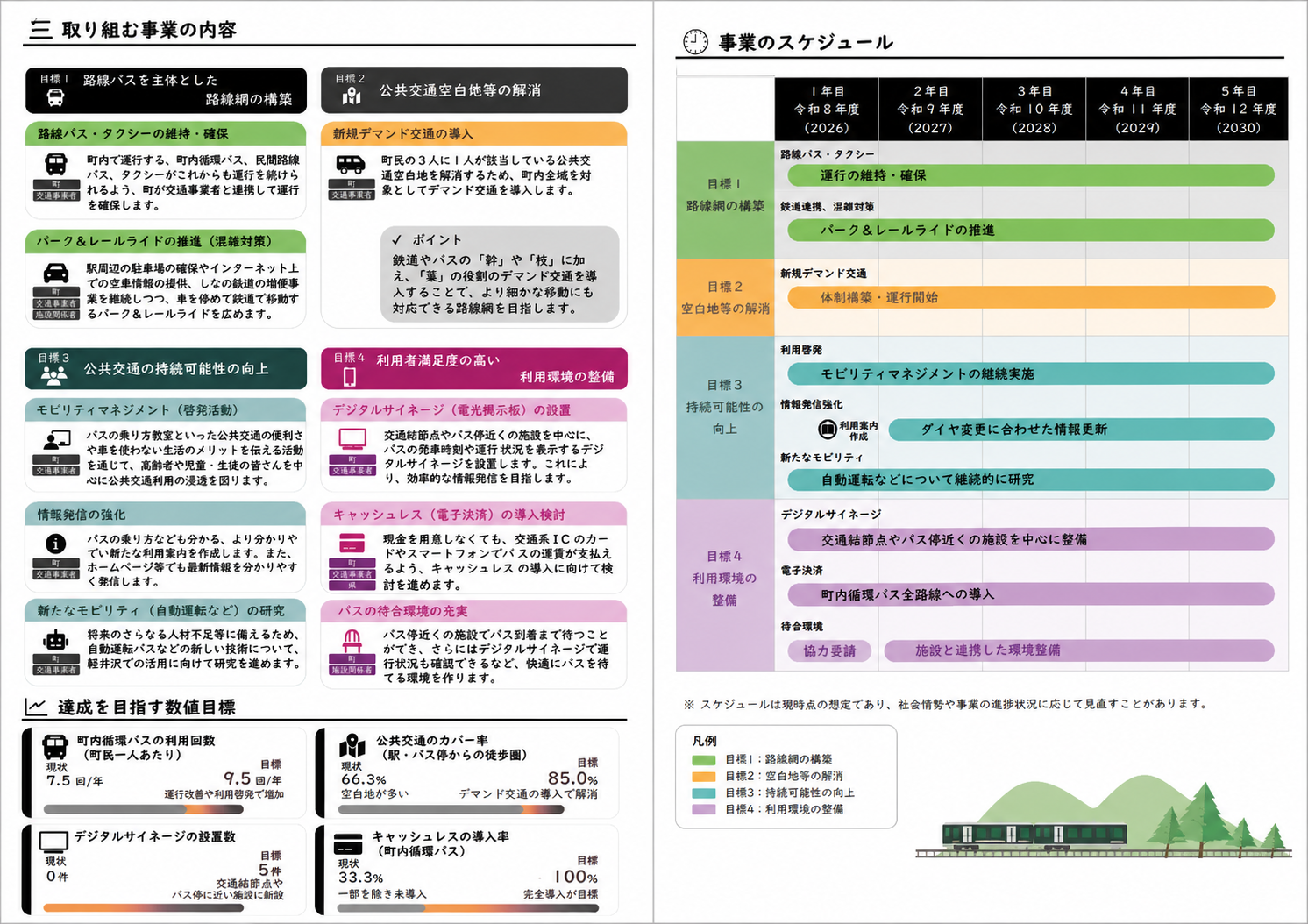Image resolution: width=1308 pixels, height=924 pixels.
Task: Click the robot icon for 新たなモビリティ
Action: (x=56, y=640)
